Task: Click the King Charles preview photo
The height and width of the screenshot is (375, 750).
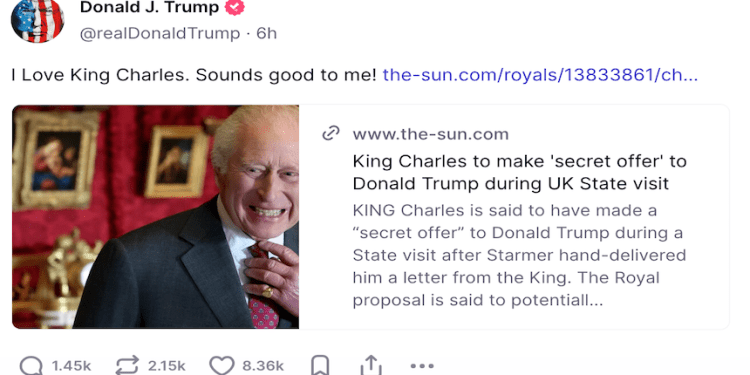Action: click(x=155, y=217)
